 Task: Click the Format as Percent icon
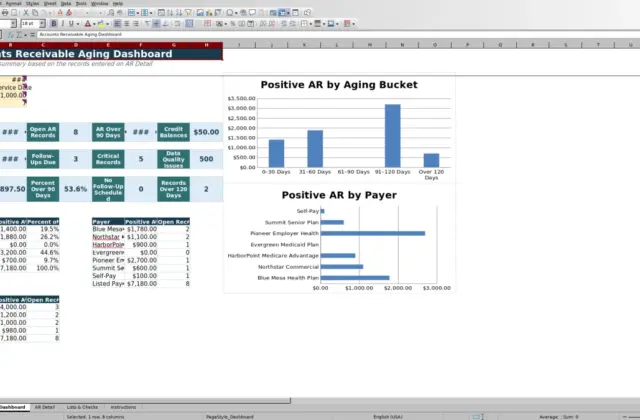point(233,24)
